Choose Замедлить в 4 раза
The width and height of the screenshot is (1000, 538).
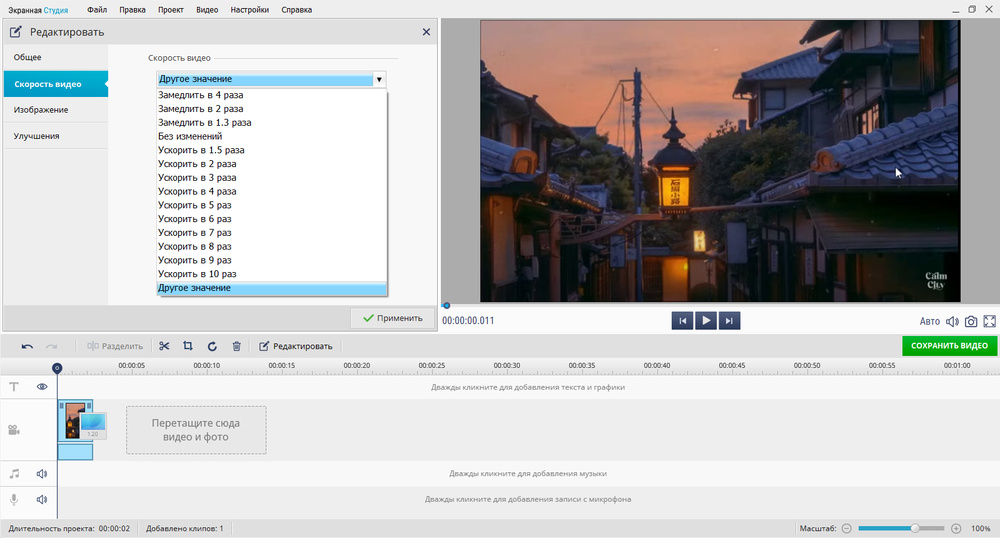pyautogui.click(x=272, y=95)
